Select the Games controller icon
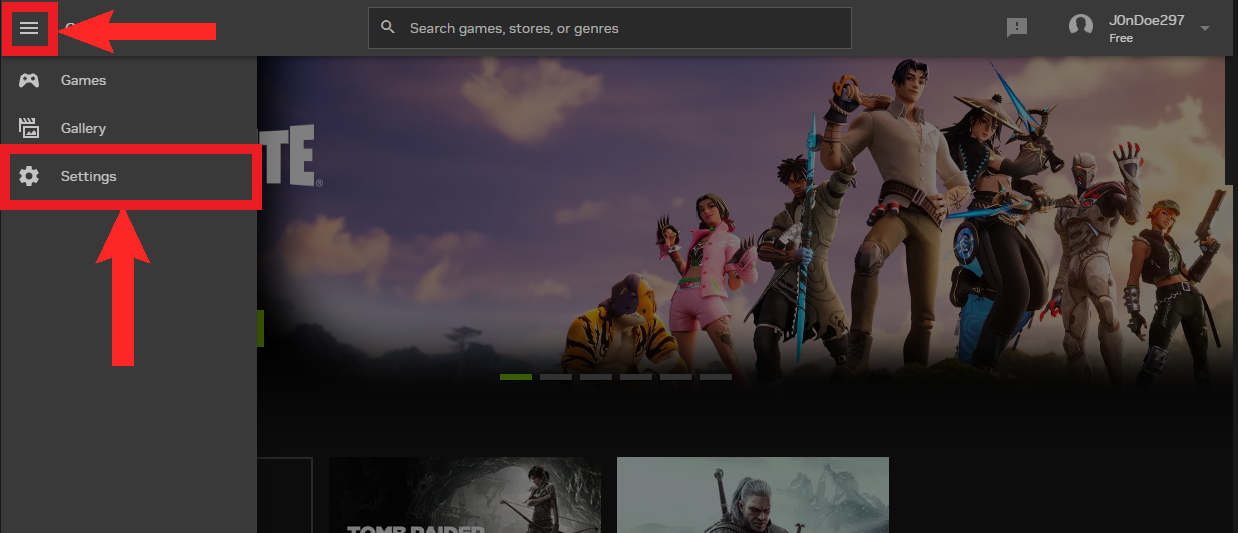 (29, 80)
